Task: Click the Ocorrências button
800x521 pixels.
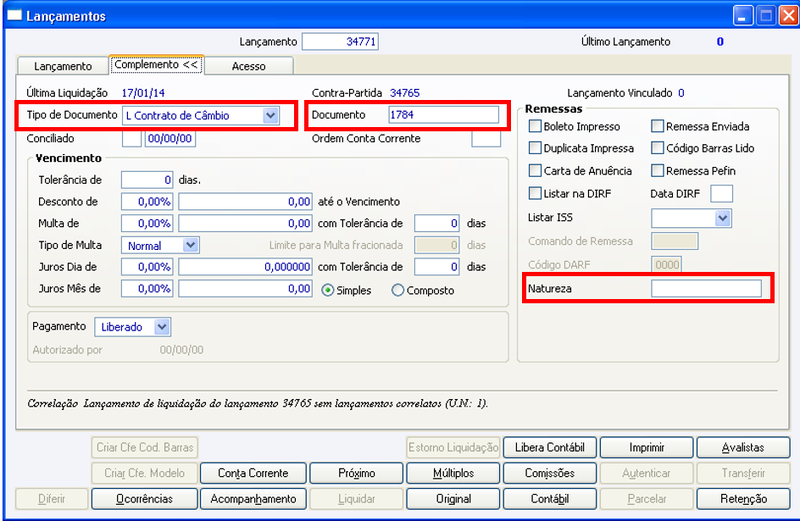Action: click(x=144, y=499)
